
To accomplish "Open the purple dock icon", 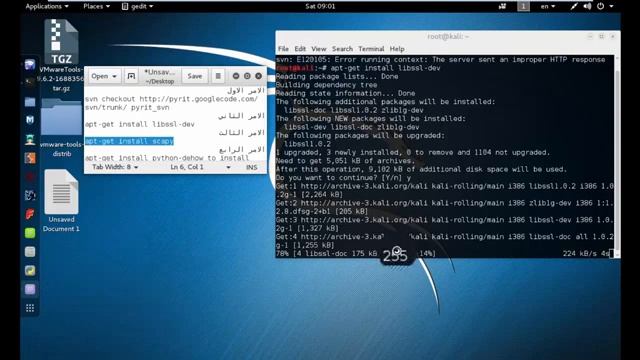I will click(30, 289).
